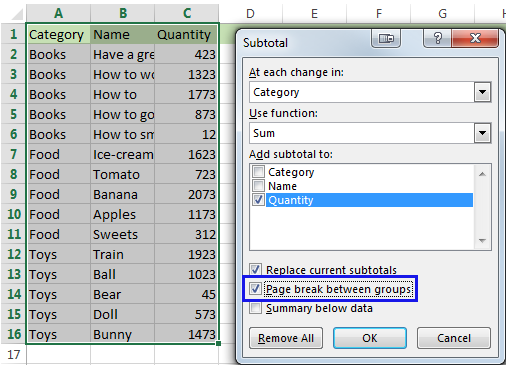
Task: Click the dialog help question mark icon
Action: coord(437,38)
